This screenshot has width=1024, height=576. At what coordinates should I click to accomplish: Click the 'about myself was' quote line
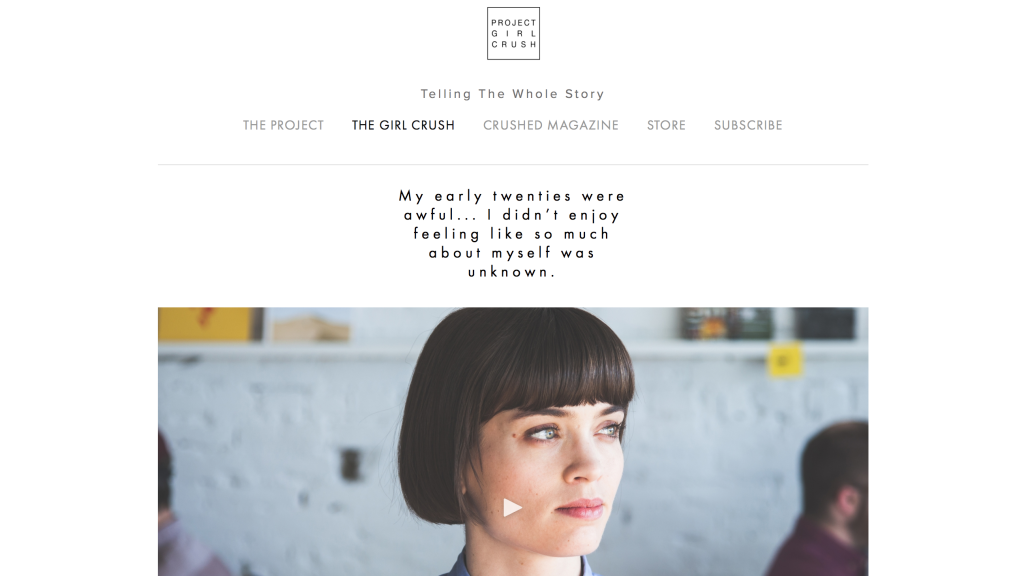pyautogui.click(x=512, y=253)
